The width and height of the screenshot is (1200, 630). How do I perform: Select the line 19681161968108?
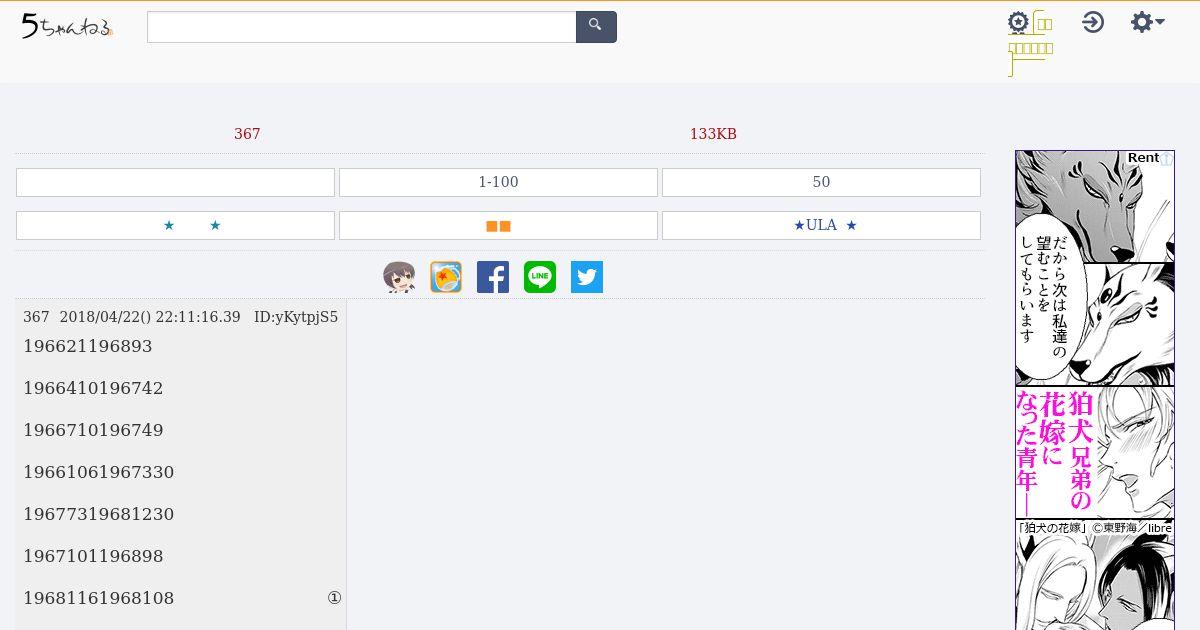click(99, 598)
